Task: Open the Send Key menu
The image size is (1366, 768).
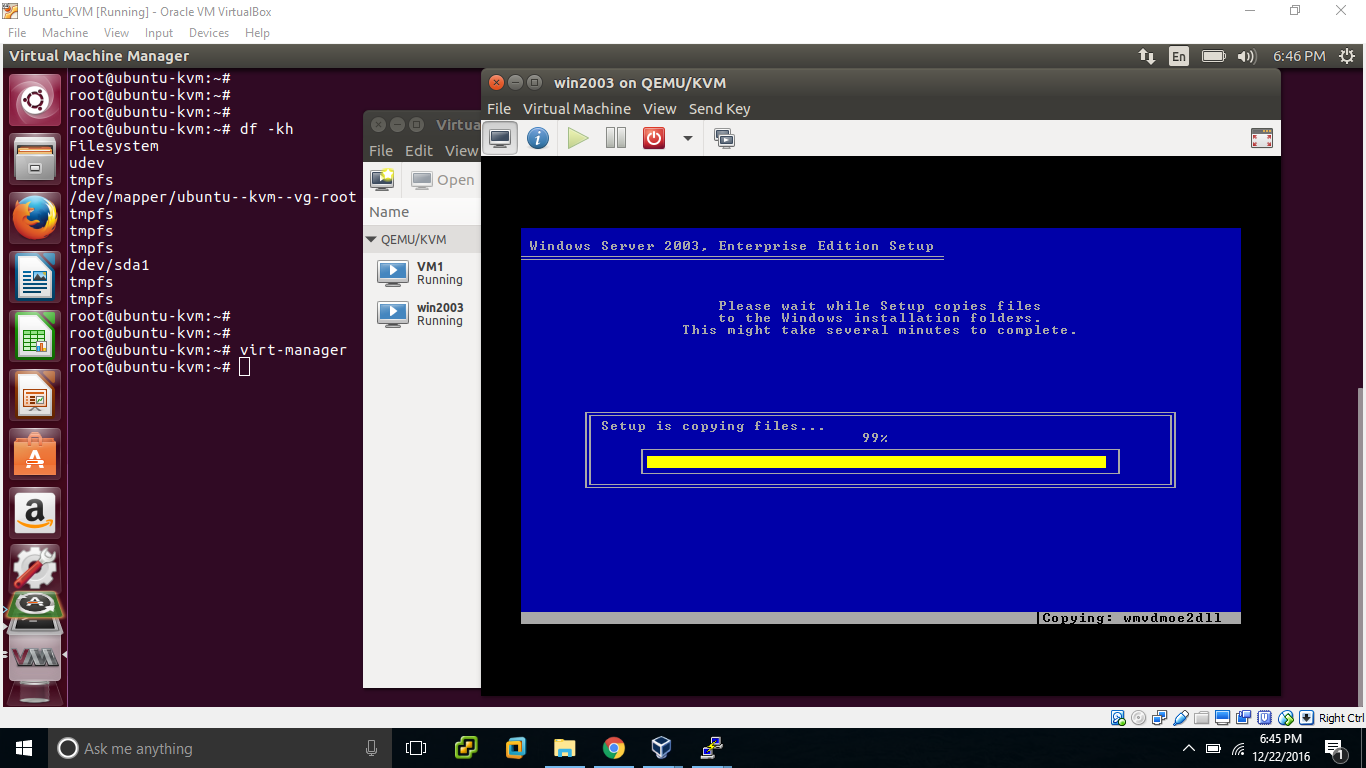Action: [x=719, y=108]
